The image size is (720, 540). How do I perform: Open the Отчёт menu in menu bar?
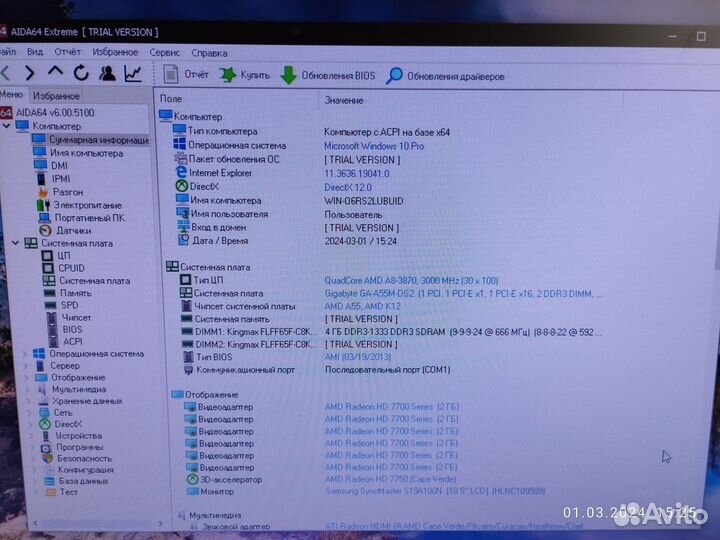68,52
